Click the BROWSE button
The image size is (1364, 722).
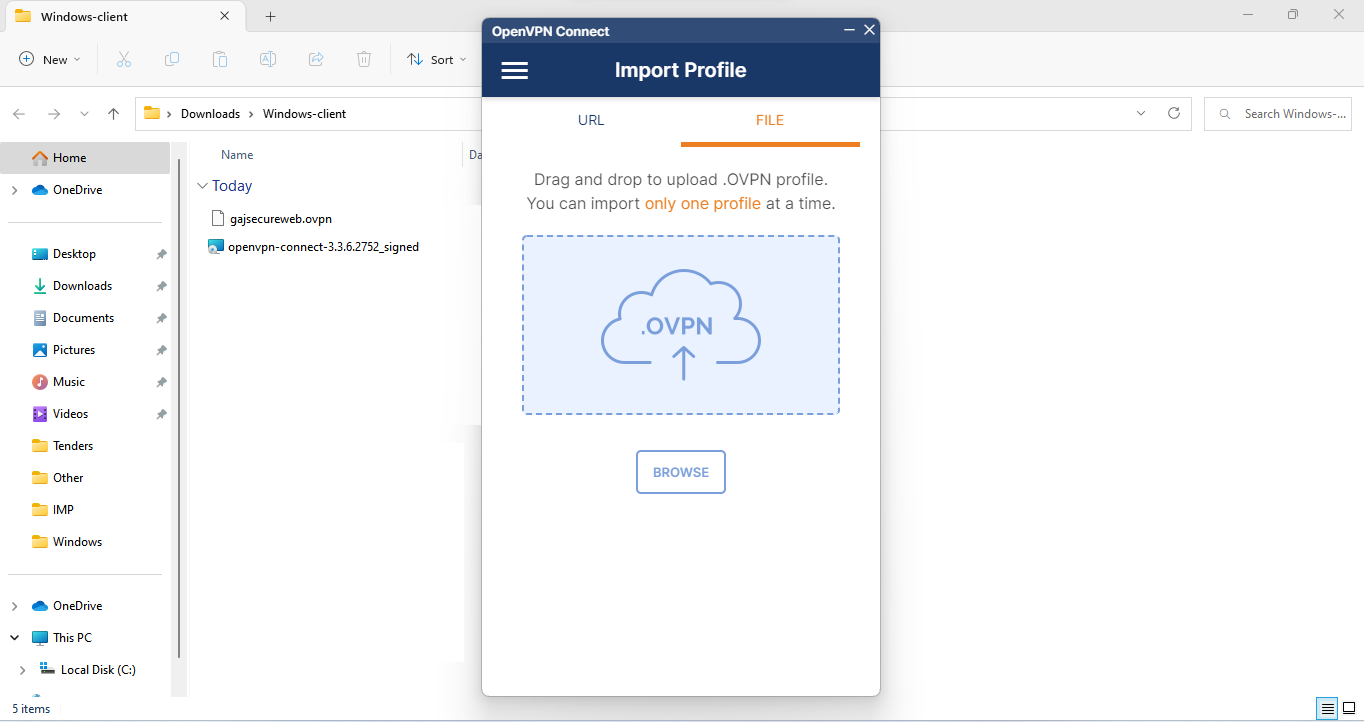point(681,472)
